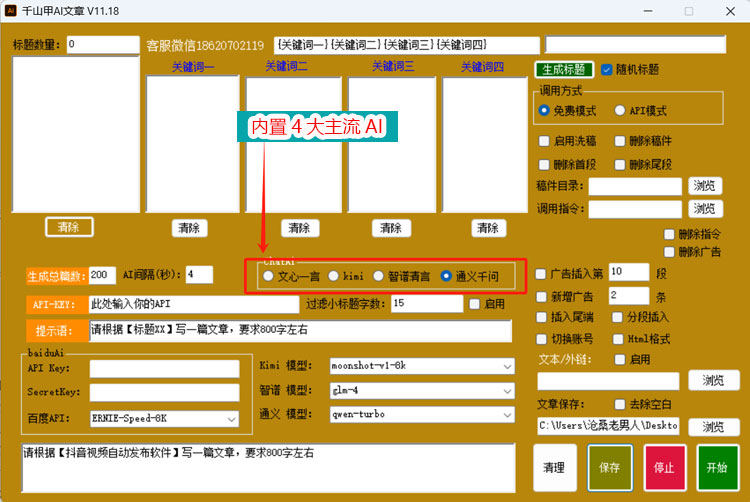This screenshot has width=750, height=502.
Task: Toggle the 删除尾段 checkbox
Action: click(619, 164)
